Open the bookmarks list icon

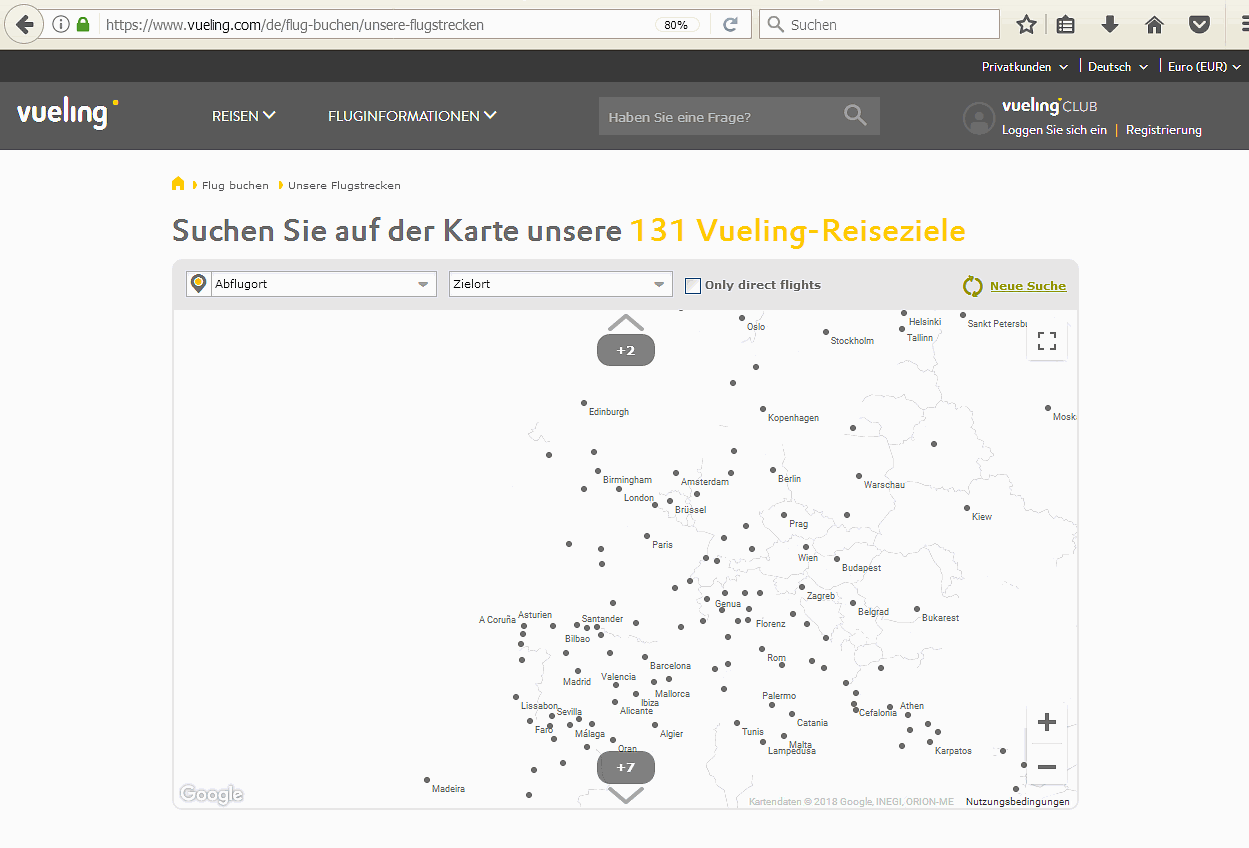[x=1066, y=24]
